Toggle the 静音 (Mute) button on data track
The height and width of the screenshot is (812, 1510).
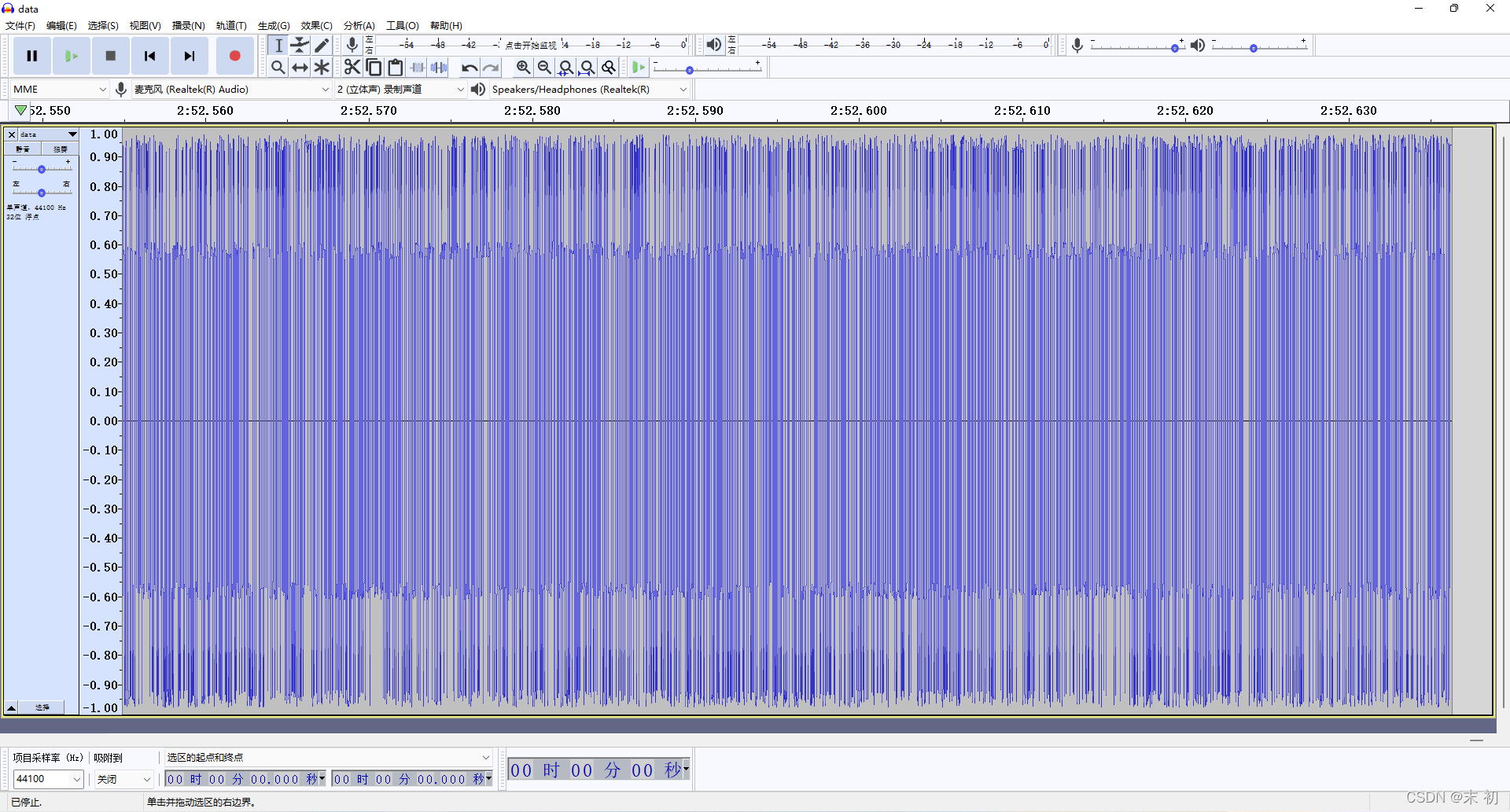pyautogui.click(x=23, y=149)
